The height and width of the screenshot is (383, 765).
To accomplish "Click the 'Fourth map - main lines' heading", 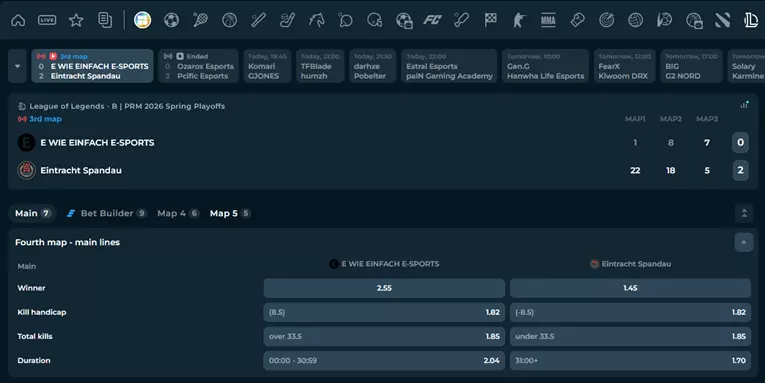I will (x=67, y=242).
